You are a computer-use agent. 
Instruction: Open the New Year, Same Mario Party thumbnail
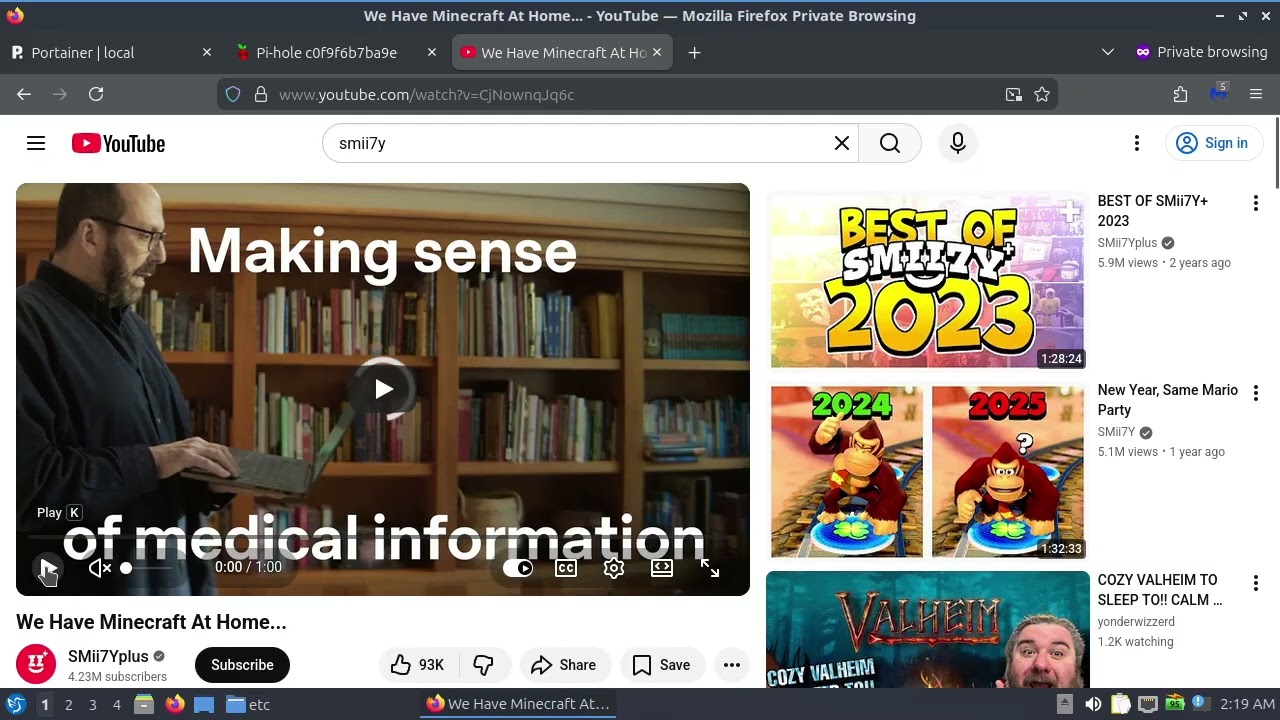click(x=927, y=471)
